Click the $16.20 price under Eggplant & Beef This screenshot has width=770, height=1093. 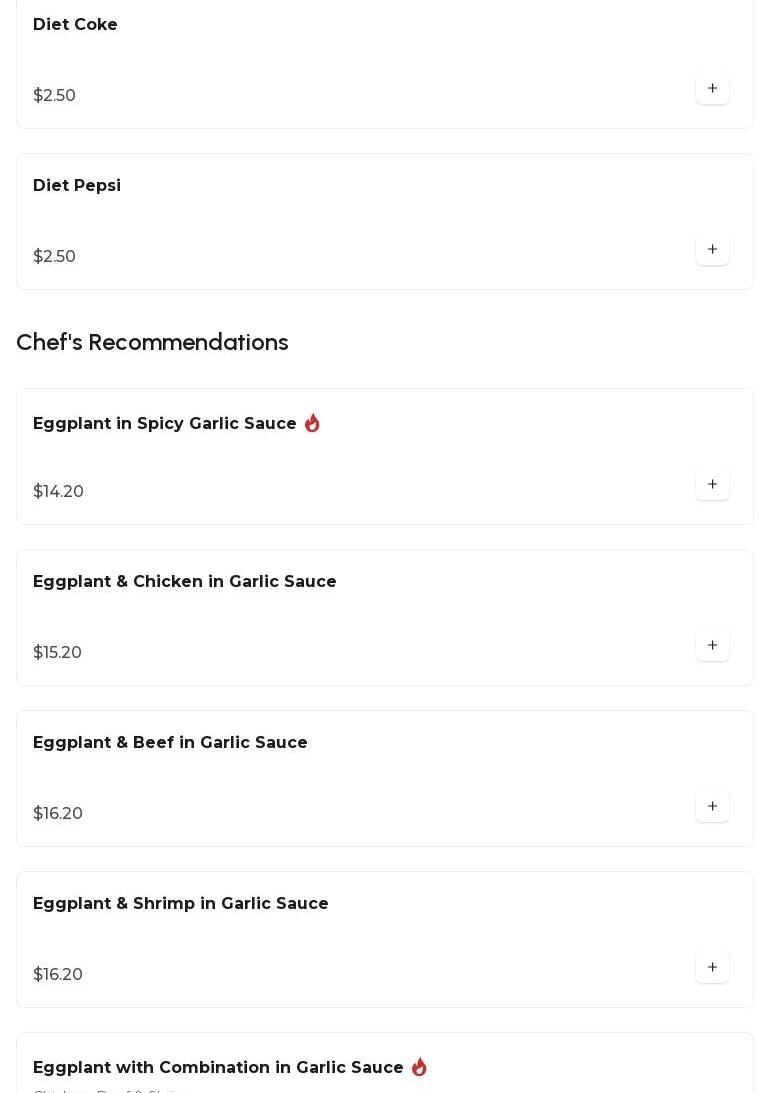pos(58,814)
